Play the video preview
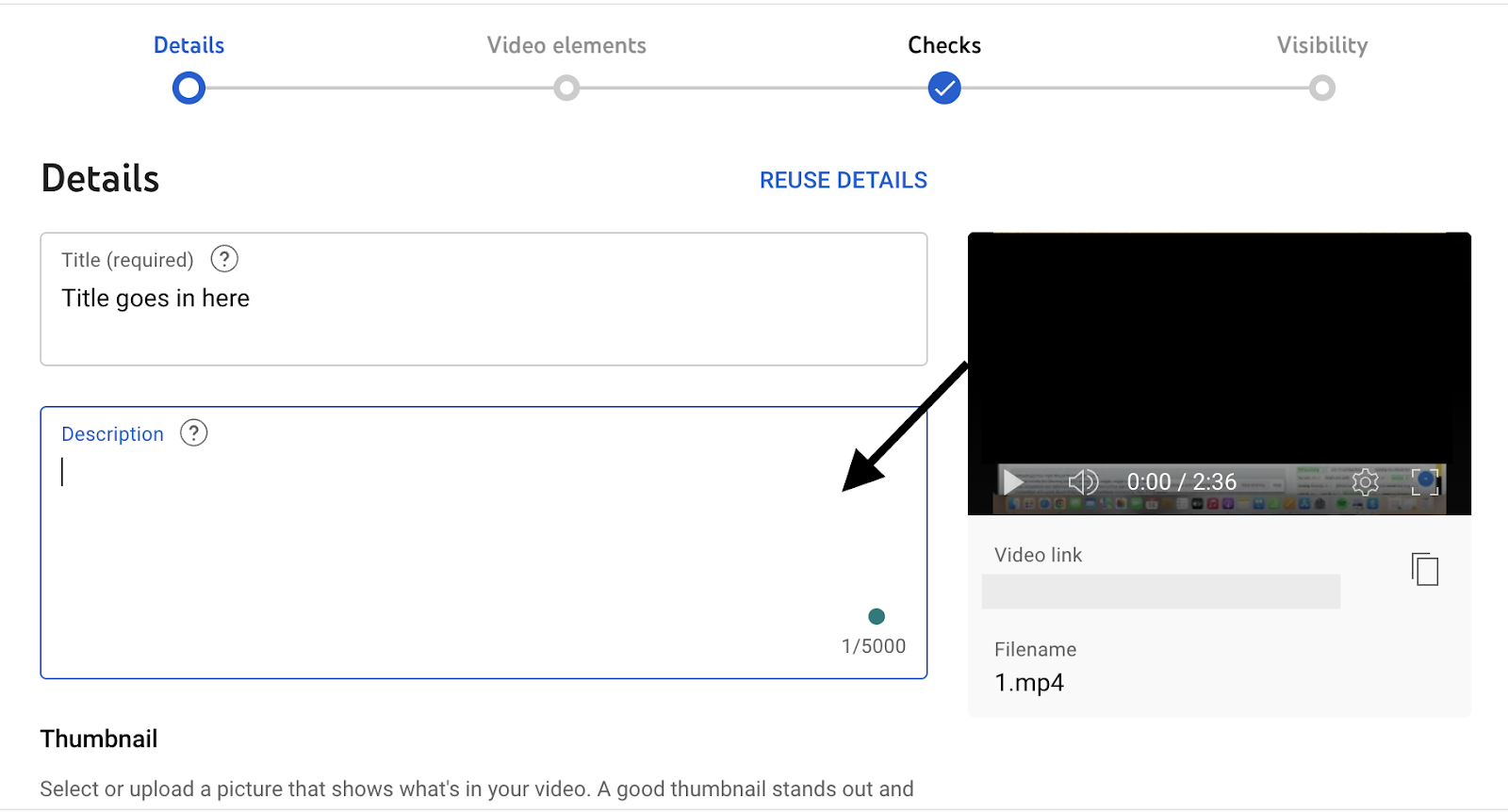 pos(1013,482)
